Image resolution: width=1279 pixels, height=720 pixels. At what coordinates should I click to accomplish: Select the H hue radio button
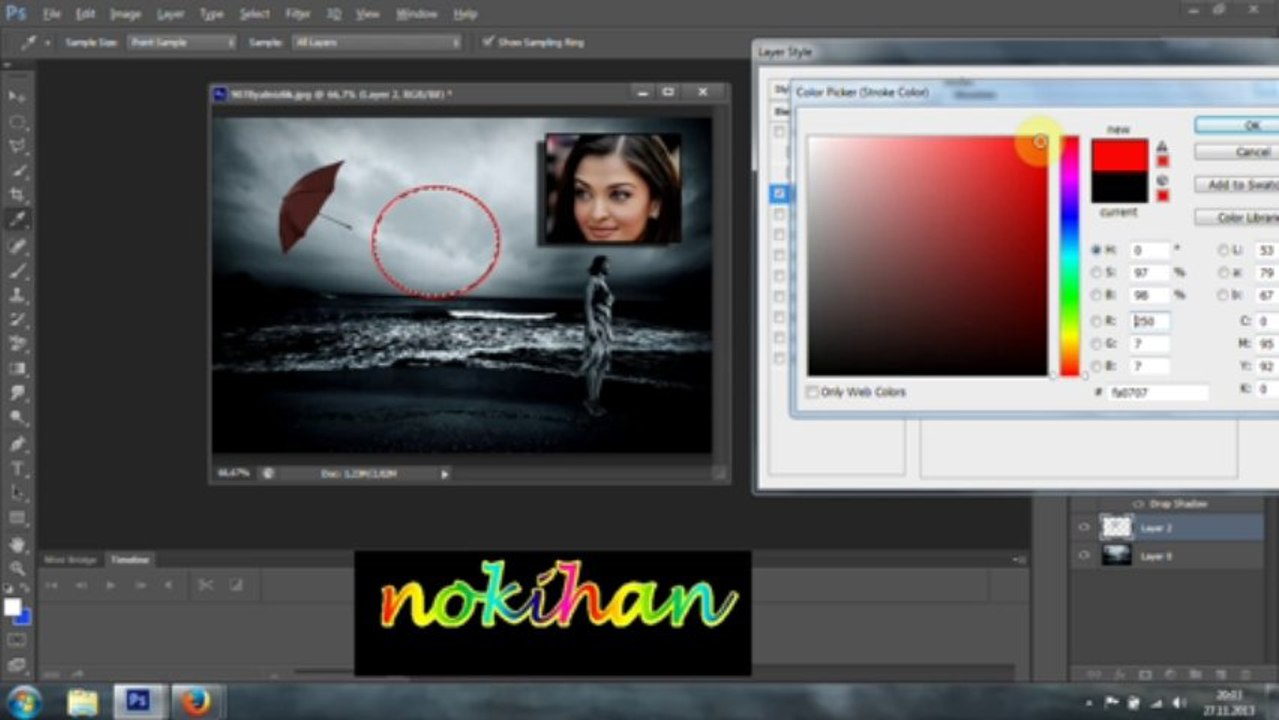click(1096, 250)
